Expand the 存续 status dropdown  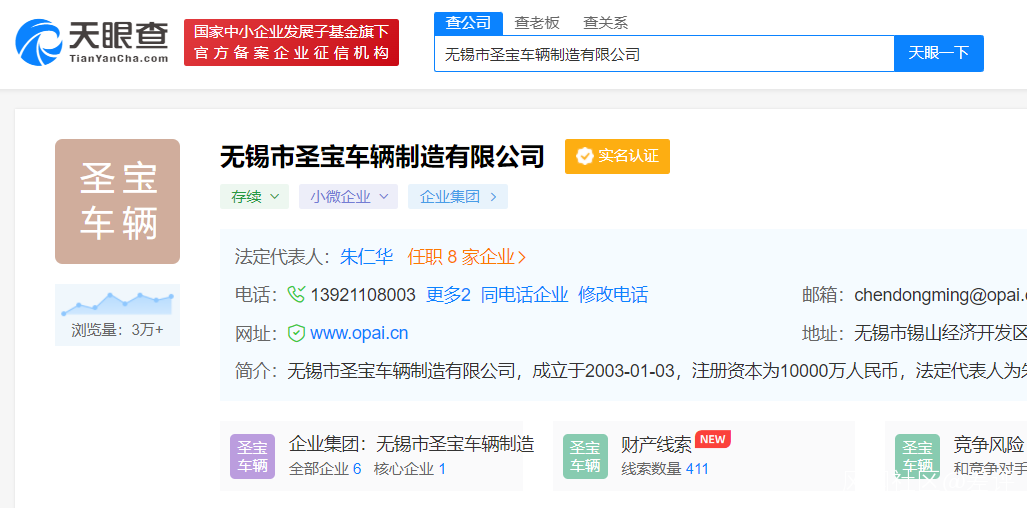coord(254,196)
